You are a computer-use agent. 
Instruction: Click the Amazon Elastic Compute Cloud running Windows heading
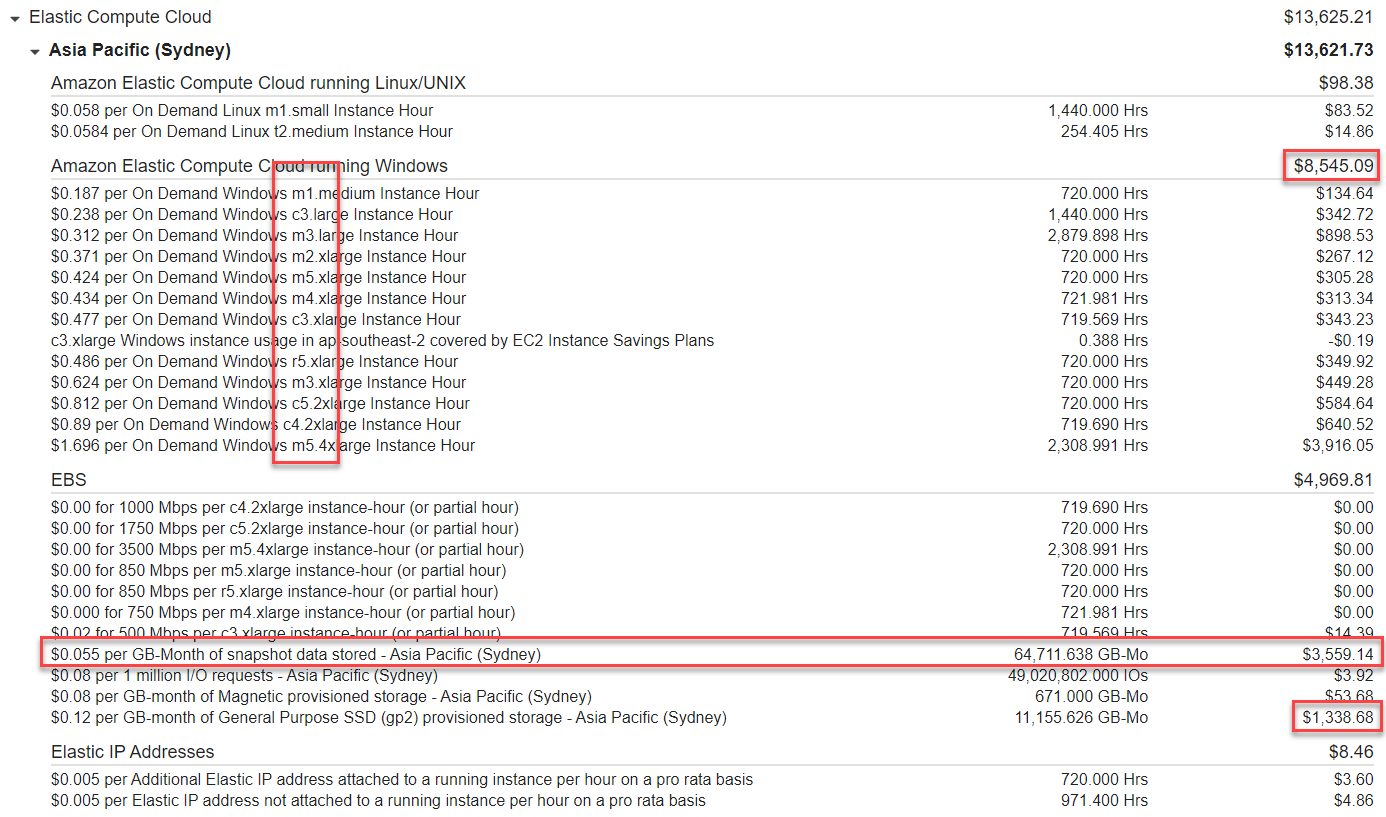(x=249, y=166)
